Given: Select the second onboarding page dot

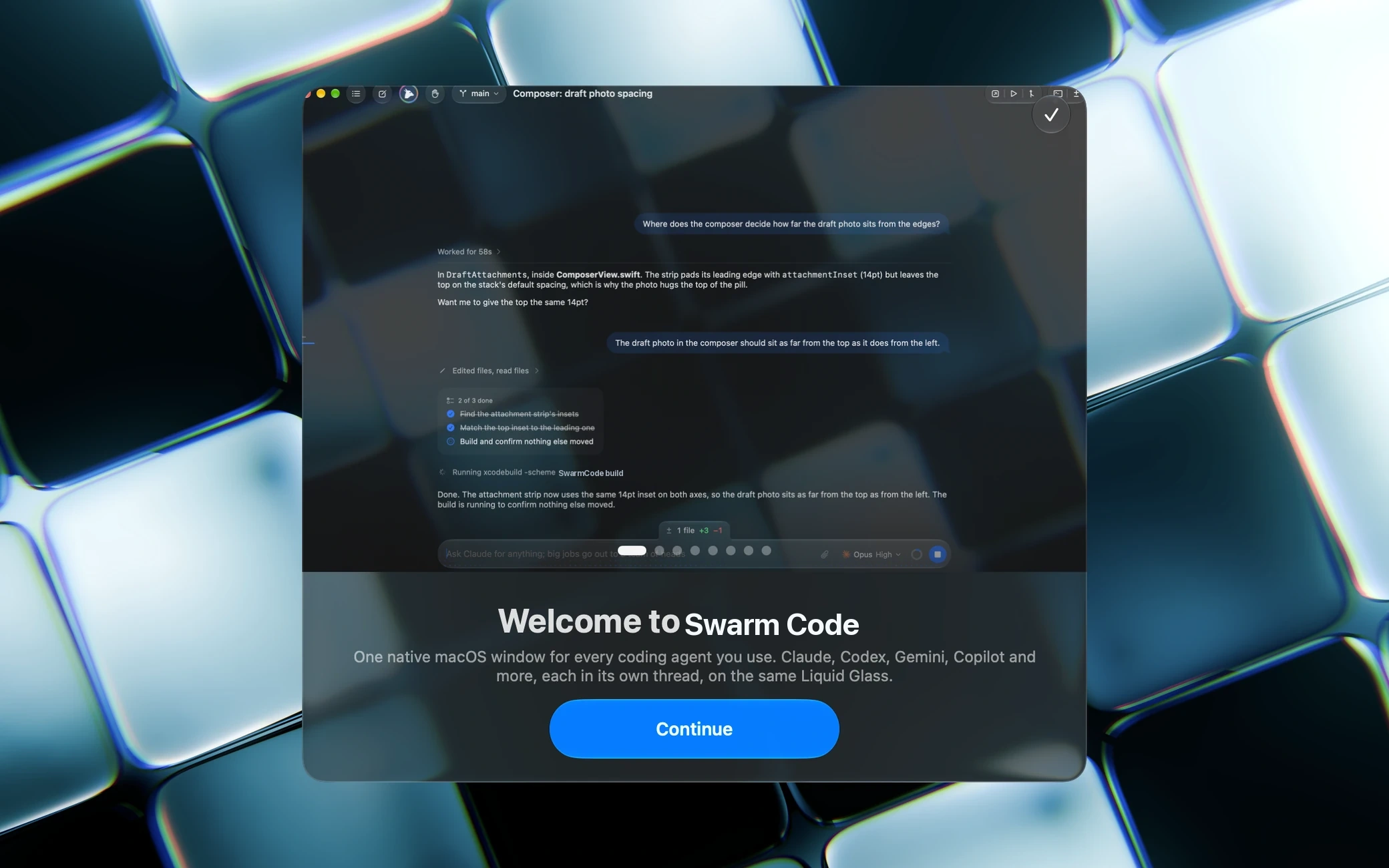Looking at the screenshot, I should [660, 550].
